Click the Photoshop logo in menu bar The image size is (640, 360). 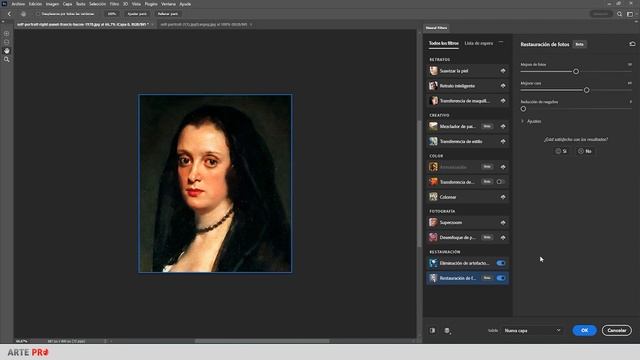4,4
